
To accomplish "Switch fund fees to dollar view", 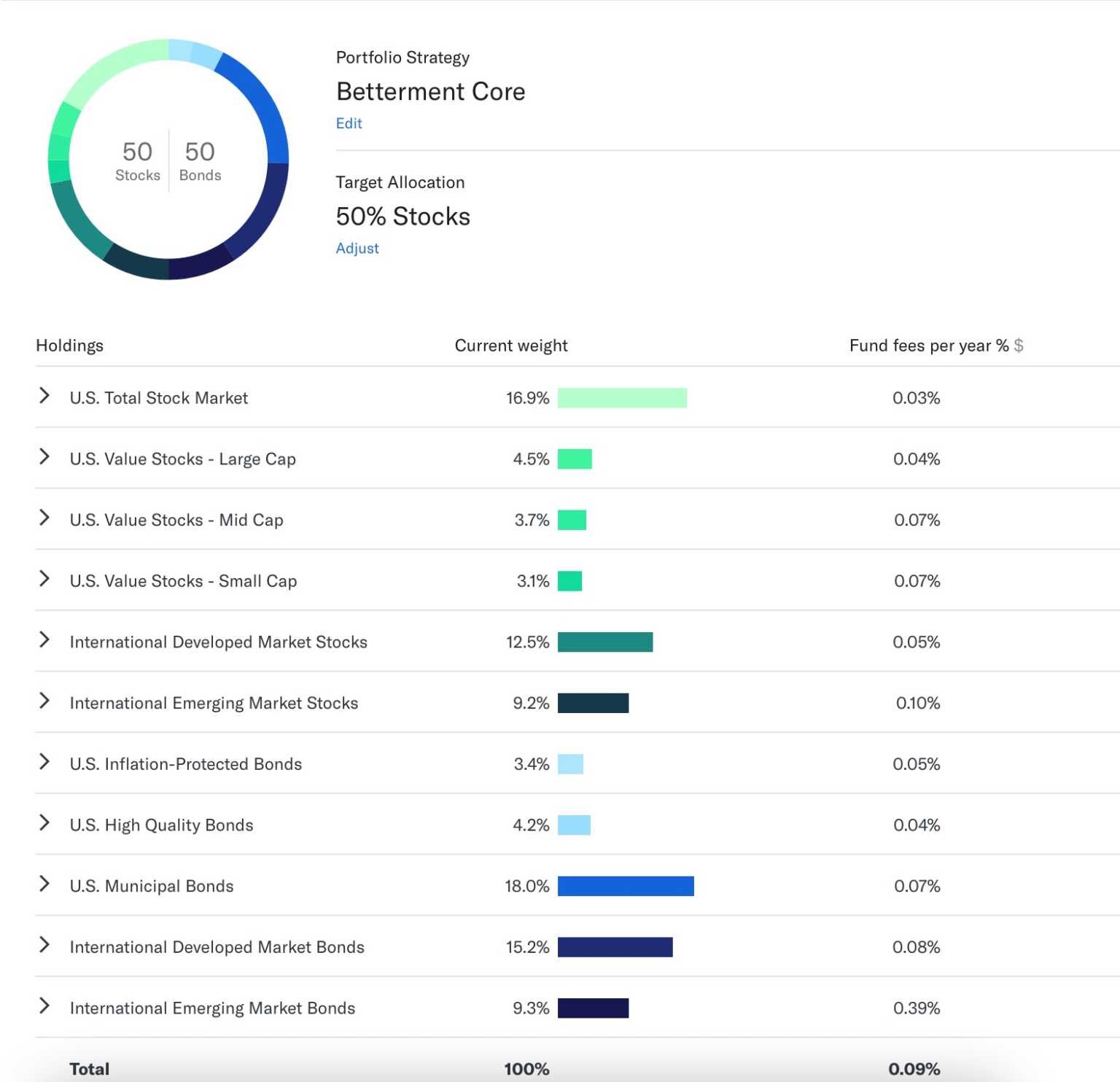I will coord(1019,346).
